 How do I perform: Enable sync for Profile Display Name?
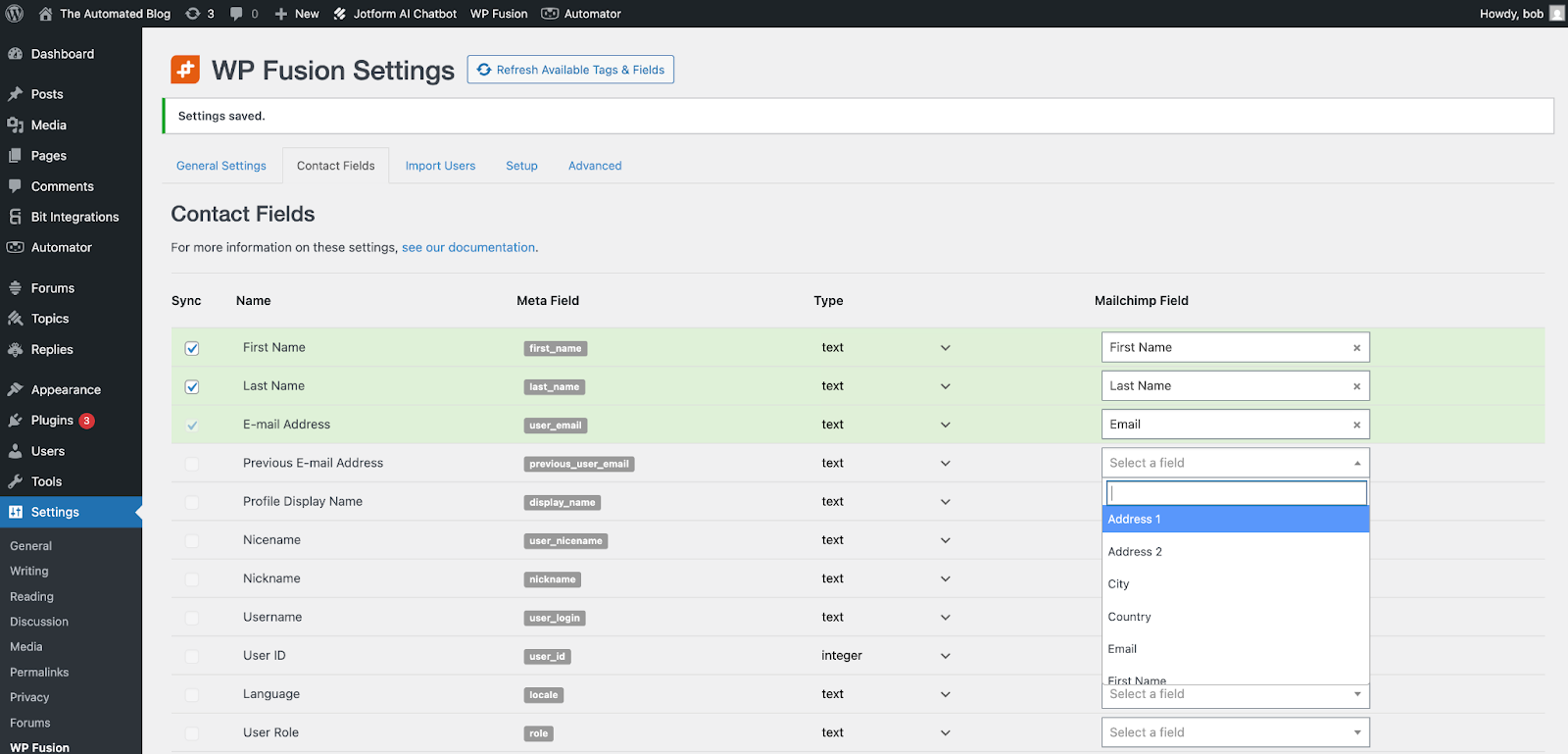pyautogui.click(x=192, y=502)
